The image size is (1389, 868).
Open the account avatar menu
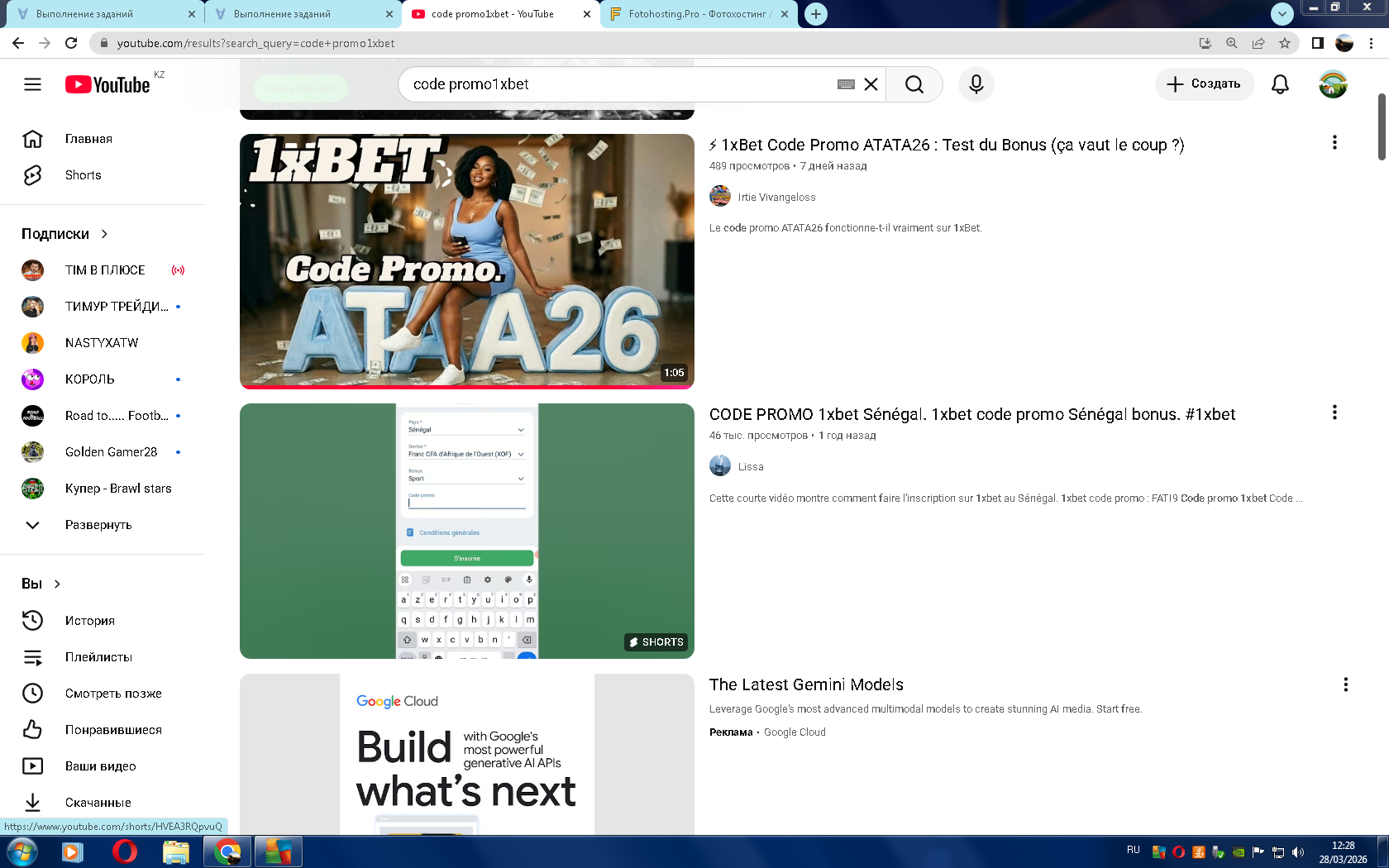point(1333,84)
